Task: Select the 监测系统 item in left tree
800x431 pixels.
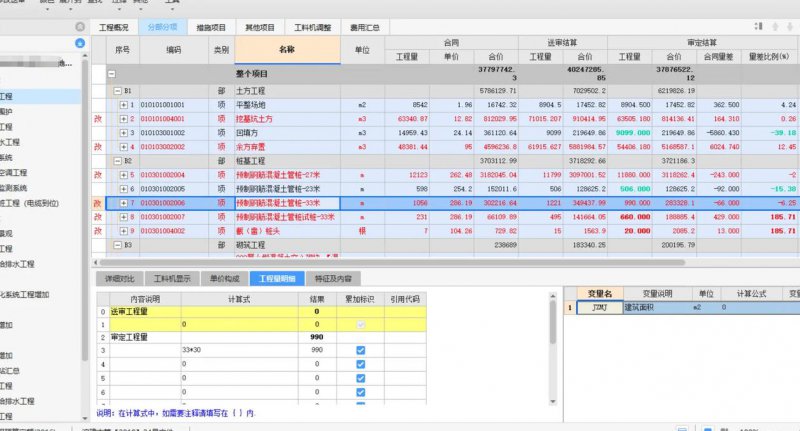Action: click(x=13, y=188)
